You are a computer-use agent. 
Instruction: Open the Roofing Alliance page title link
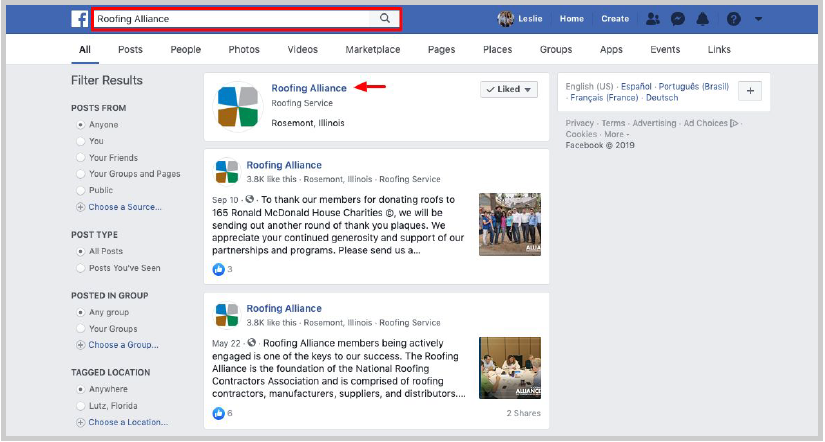(309, 88)
